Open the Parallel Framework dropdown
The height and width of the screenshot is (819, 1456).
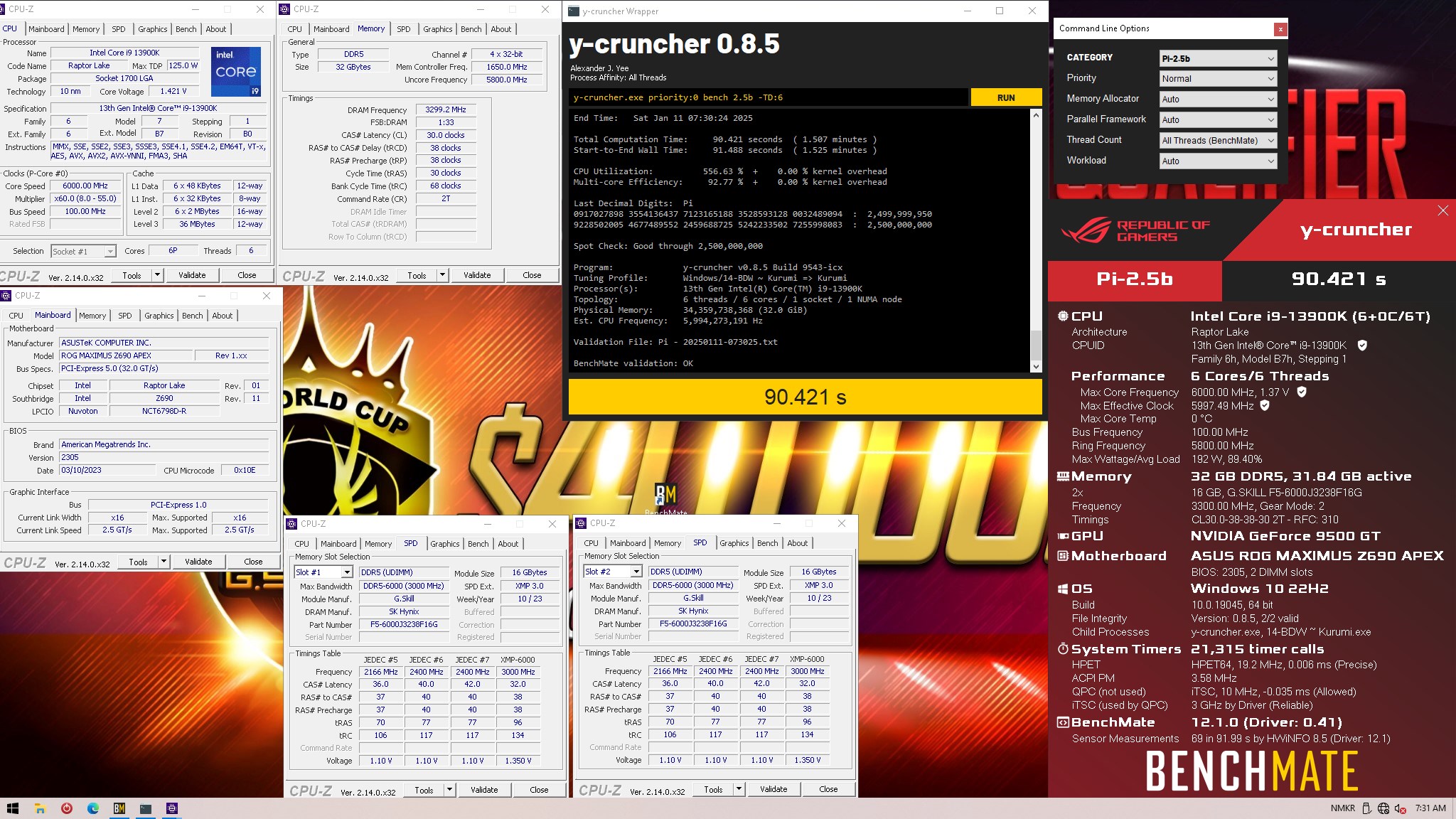1218,120
